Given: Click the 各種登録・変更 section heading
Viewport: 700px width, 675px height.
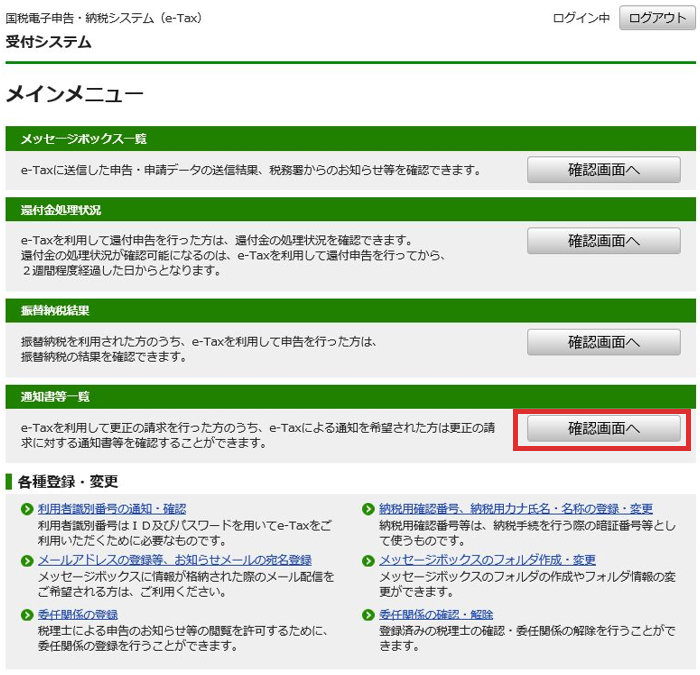Looking at the screenshot, I should coord(67,482).
